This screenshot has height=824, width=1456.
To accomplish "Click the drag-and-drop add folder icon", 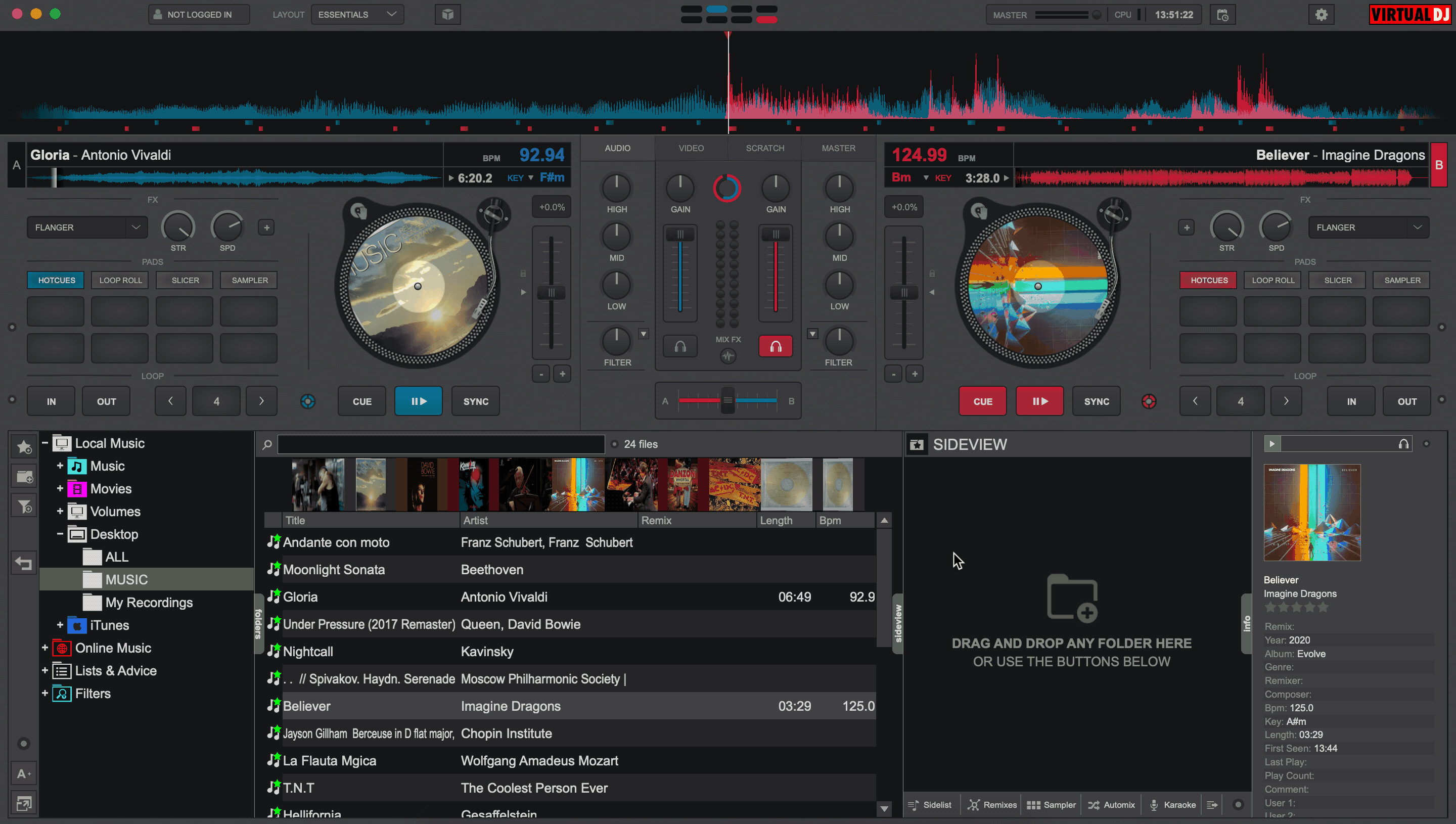I will tap(1072, 598).
